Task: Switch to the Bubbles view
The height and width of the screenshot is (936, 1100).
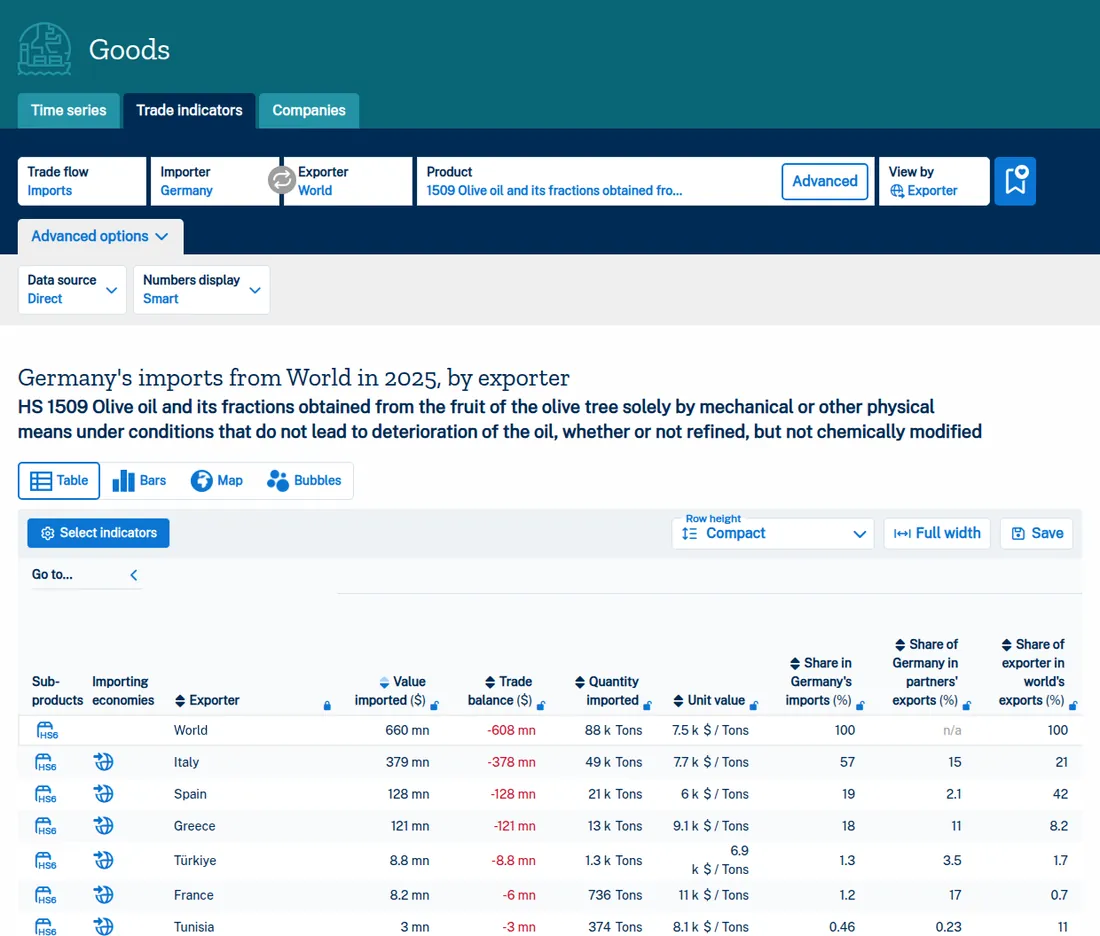Action: (304, 481)
